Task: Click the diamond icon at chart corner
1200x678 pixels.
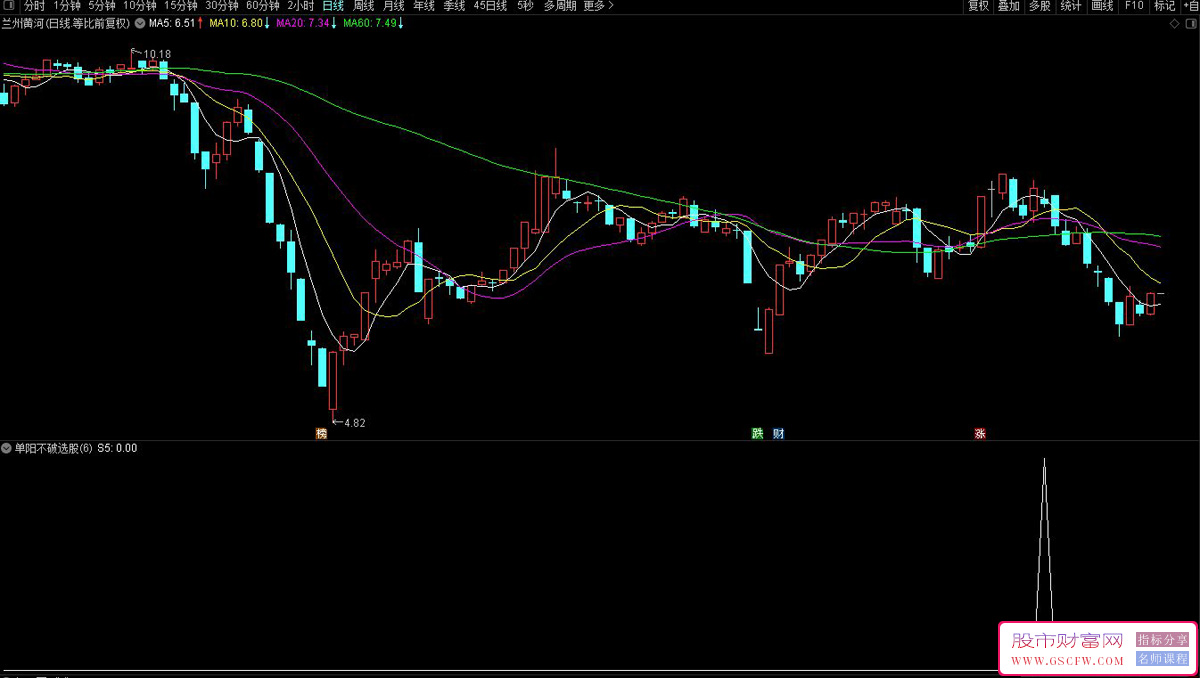Action: 1174,22
